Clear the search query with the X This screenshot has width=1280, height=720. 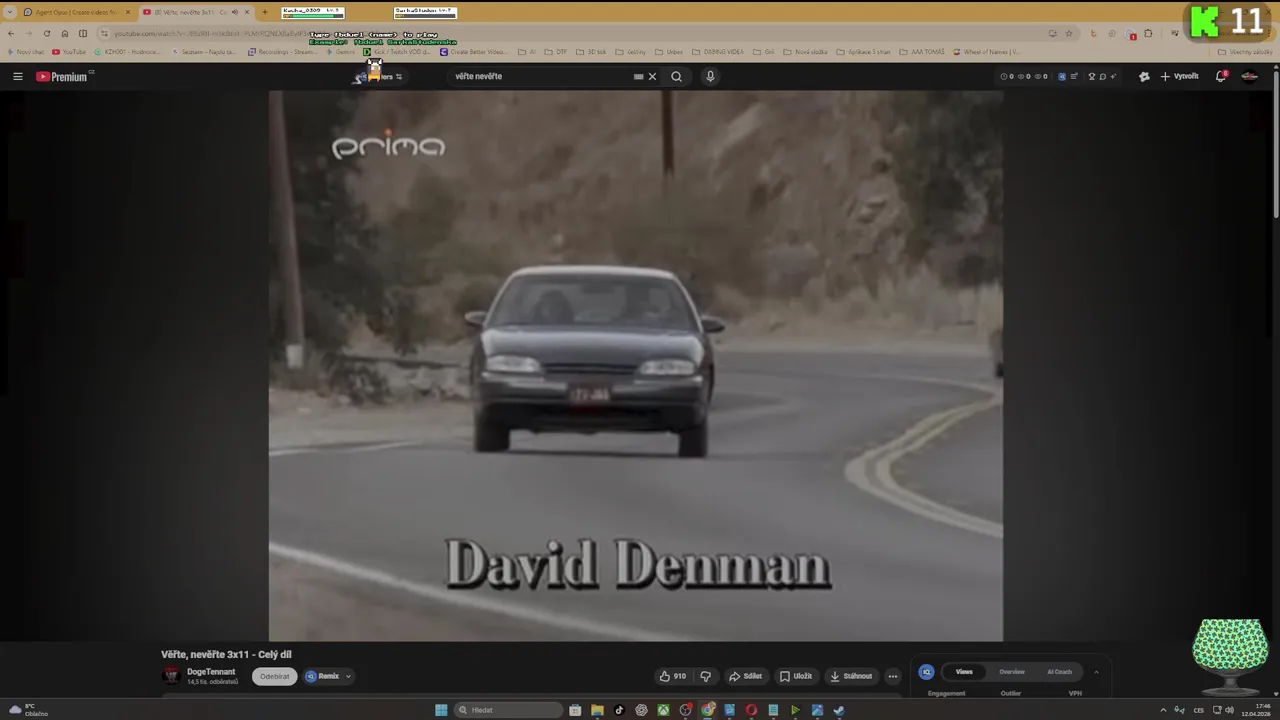652,76
